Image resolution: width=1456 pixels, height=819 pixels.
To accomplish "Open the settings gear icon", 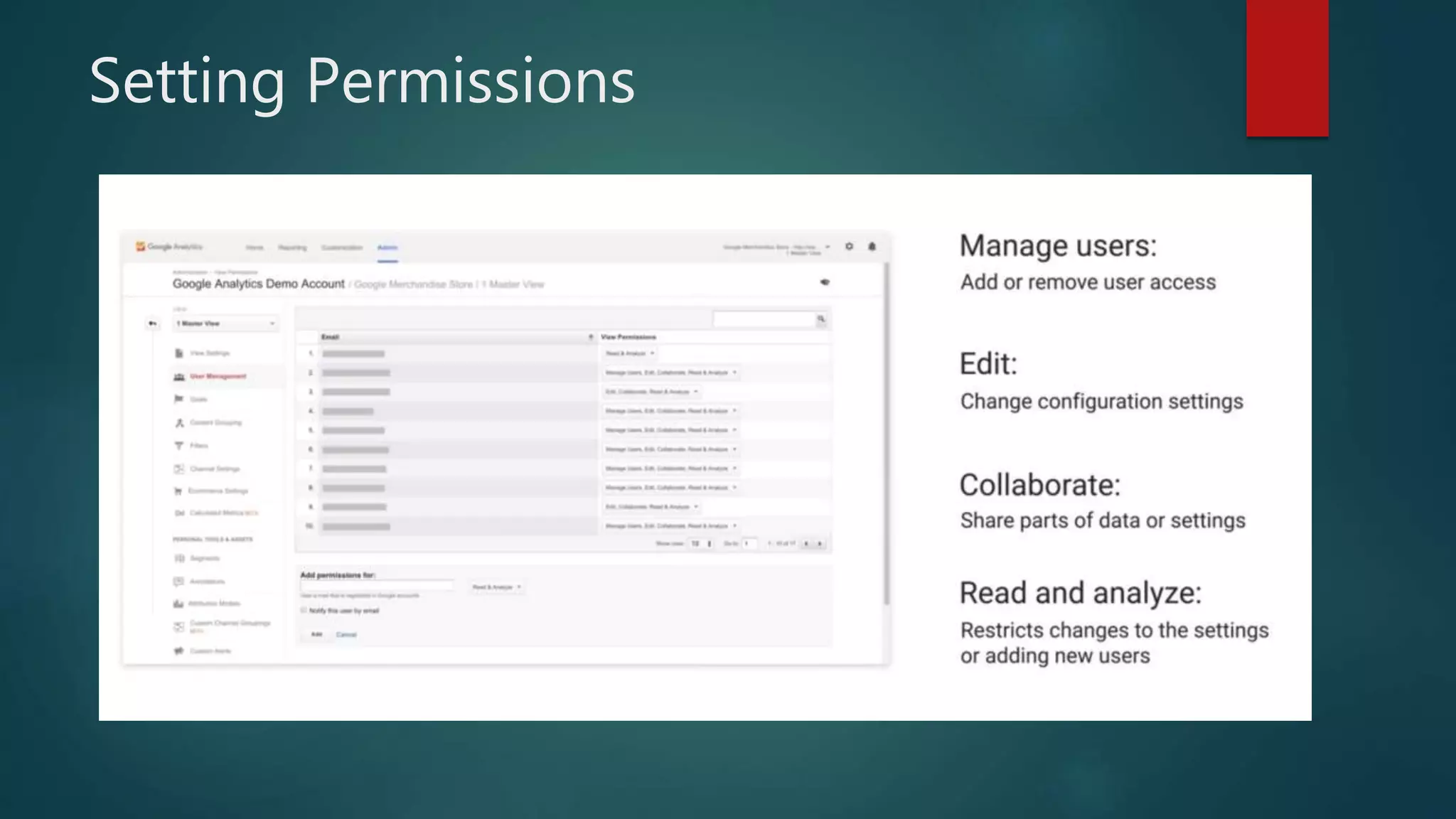I will (x=849, y=246).
